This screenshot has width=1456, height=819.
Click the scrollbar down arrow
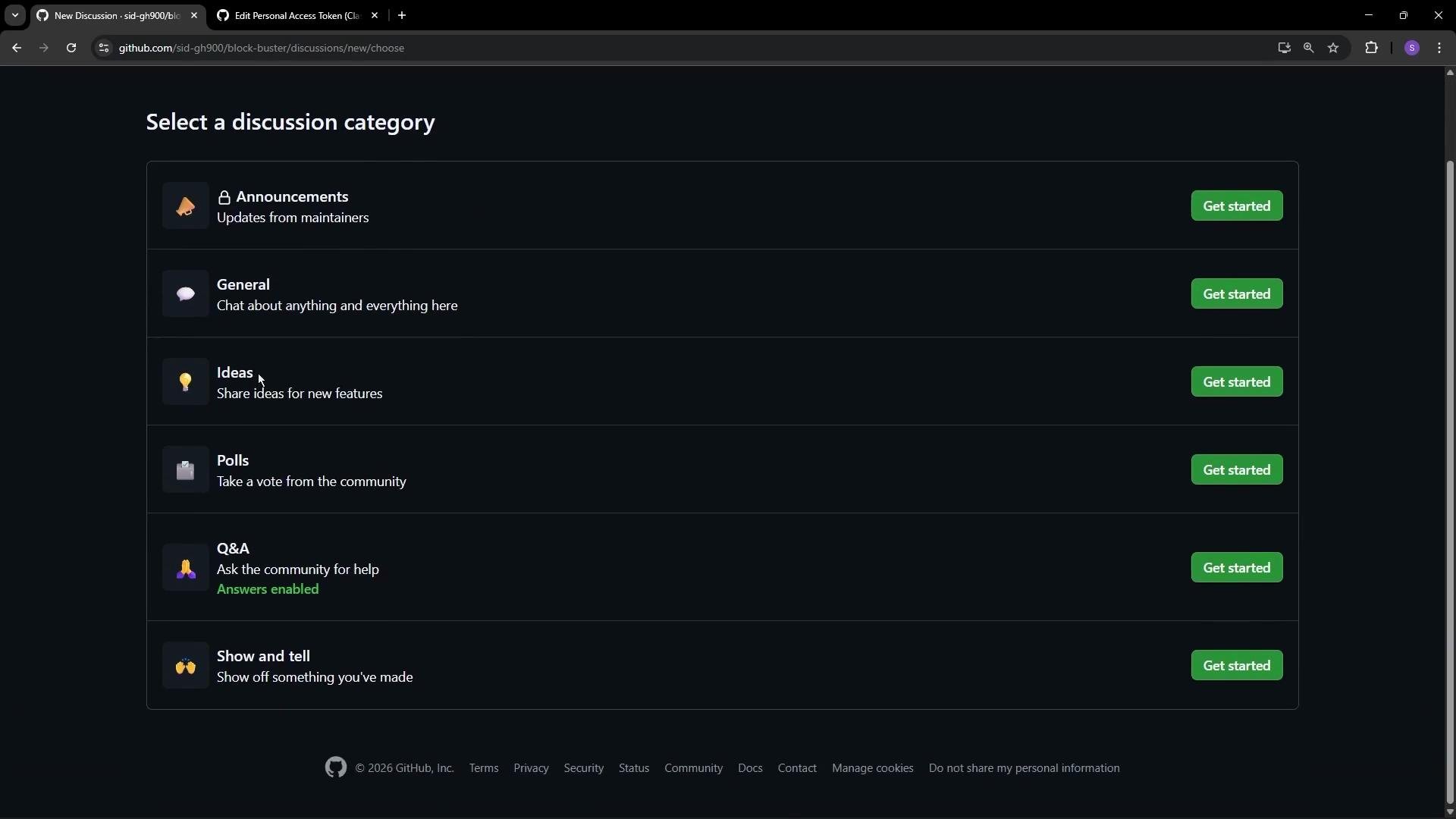click(x=1450, y=812)
